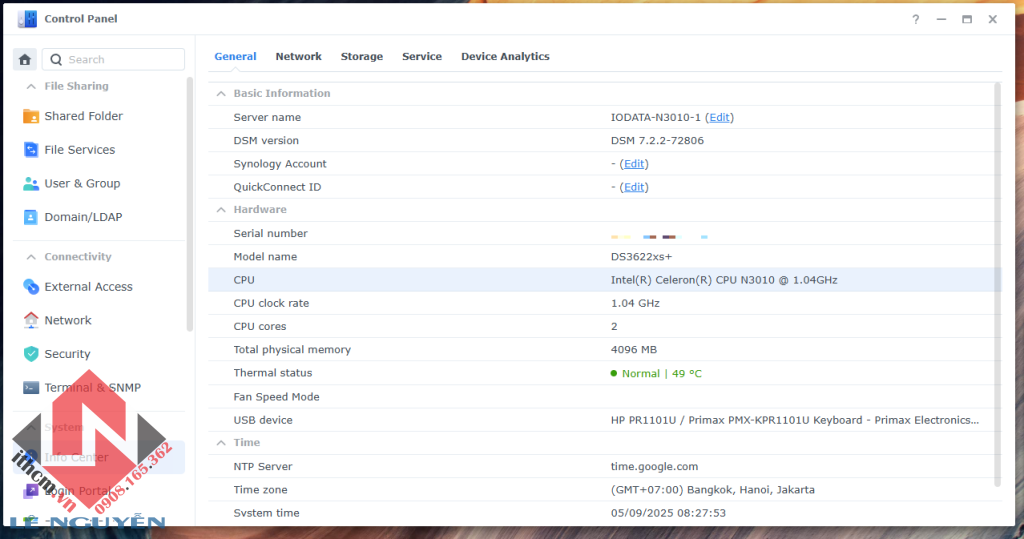Click the Control Panel app icon in title bar
Viewport: 1024px width, 539px height.
(x=27, y=19)
